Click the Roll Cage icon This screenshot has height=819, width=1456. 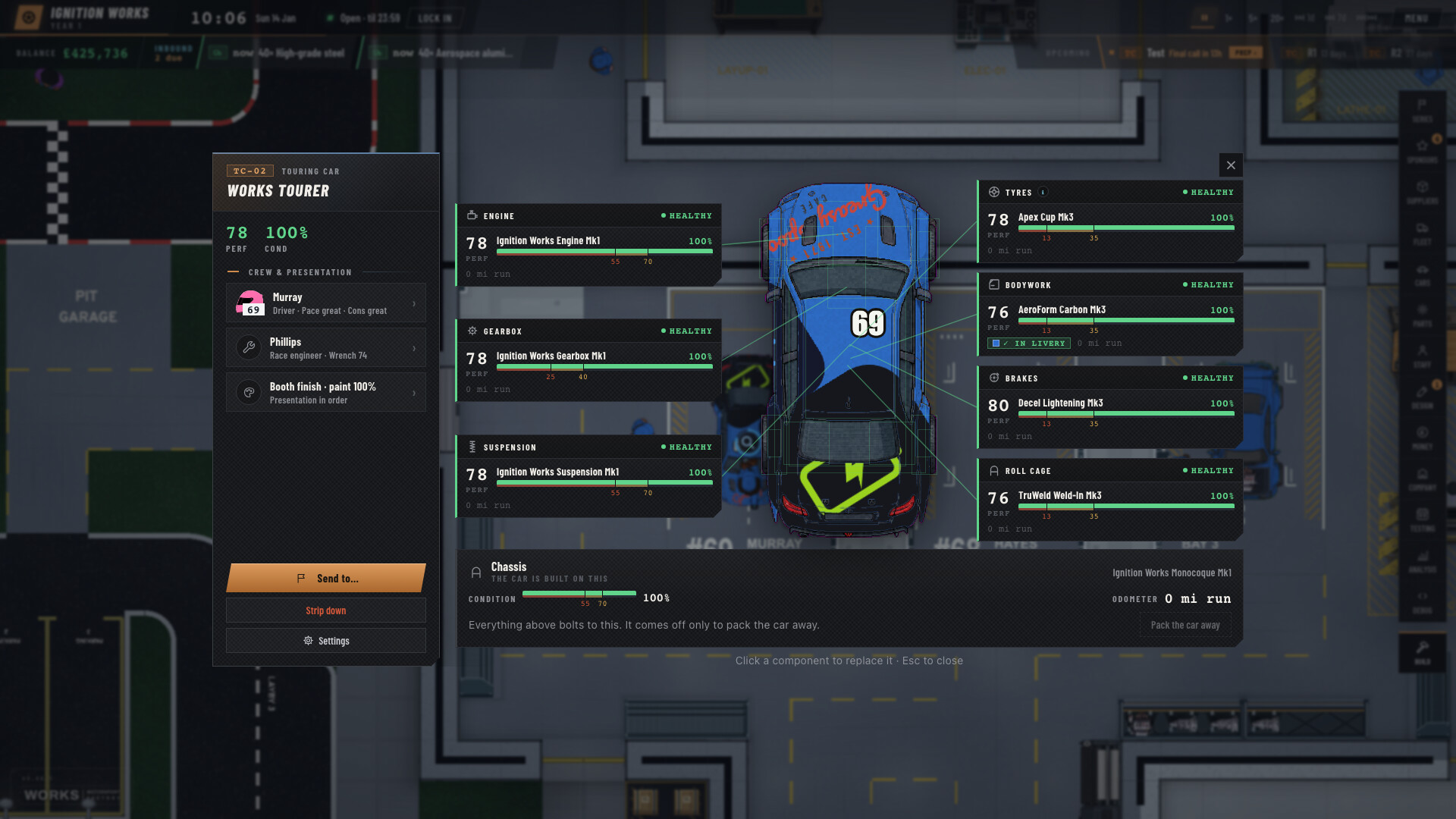click(993, 470)
